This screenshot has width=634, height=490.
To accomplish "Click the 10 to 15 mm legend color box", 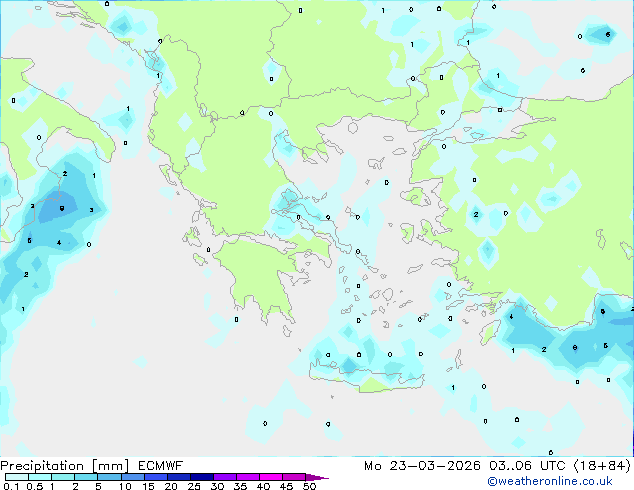I will [132, 477].
